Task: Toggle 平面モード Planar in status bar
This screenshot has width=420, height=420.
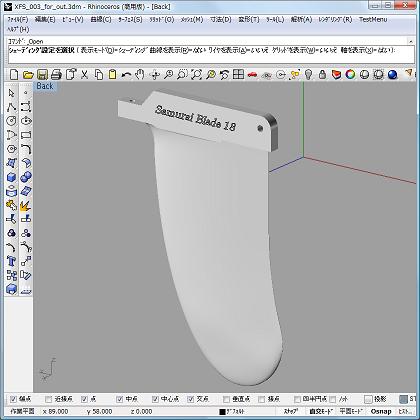Action: 352,411
